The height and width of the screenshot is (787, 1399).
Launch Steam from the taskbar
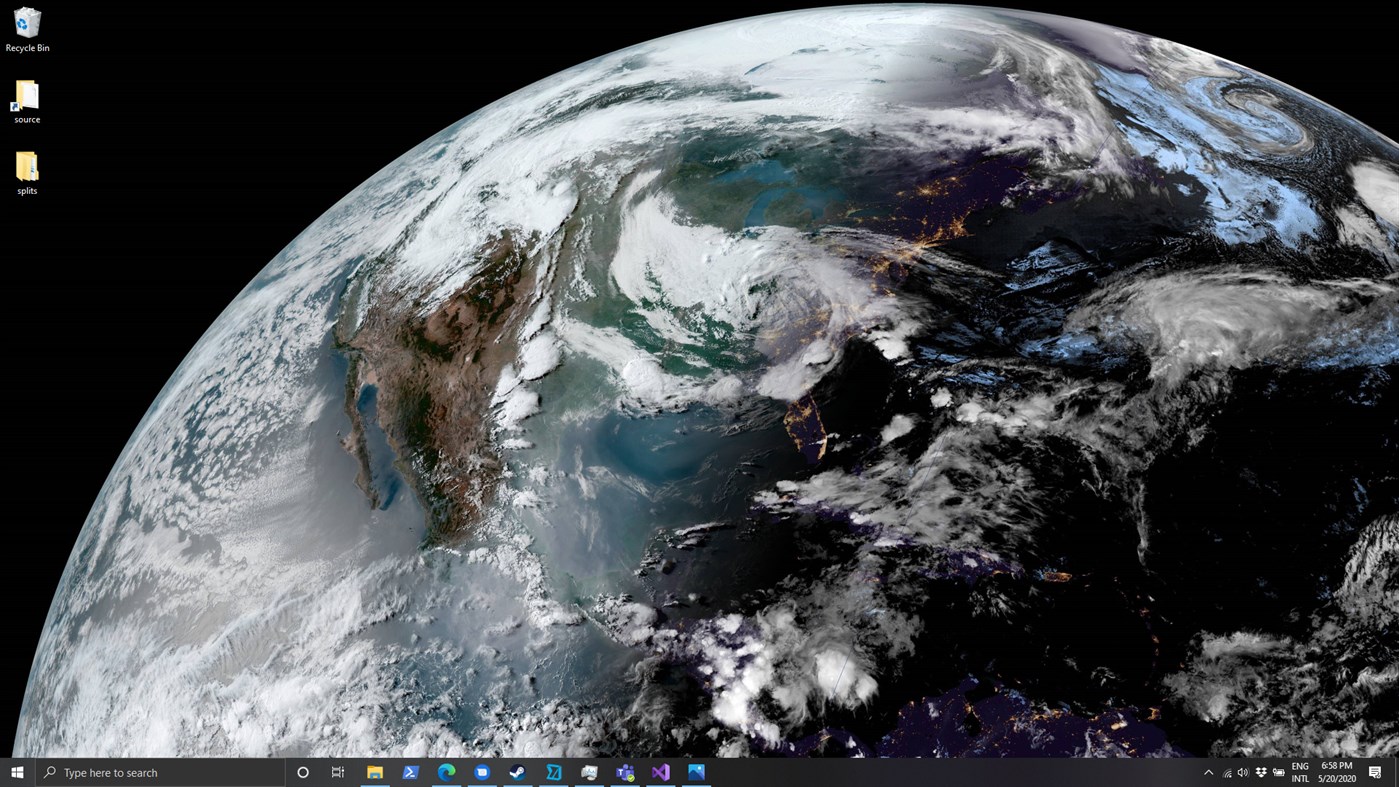[x=516, y=772]
